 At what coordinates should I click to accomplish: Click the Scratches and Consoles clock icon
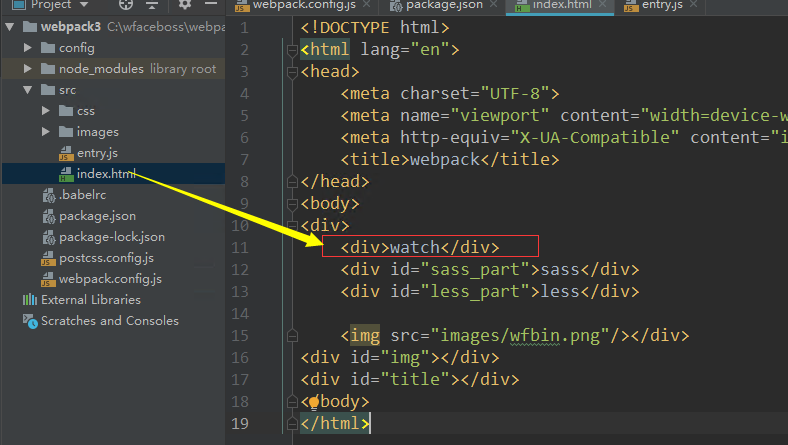pyautogui.click(x=30, y=321)
